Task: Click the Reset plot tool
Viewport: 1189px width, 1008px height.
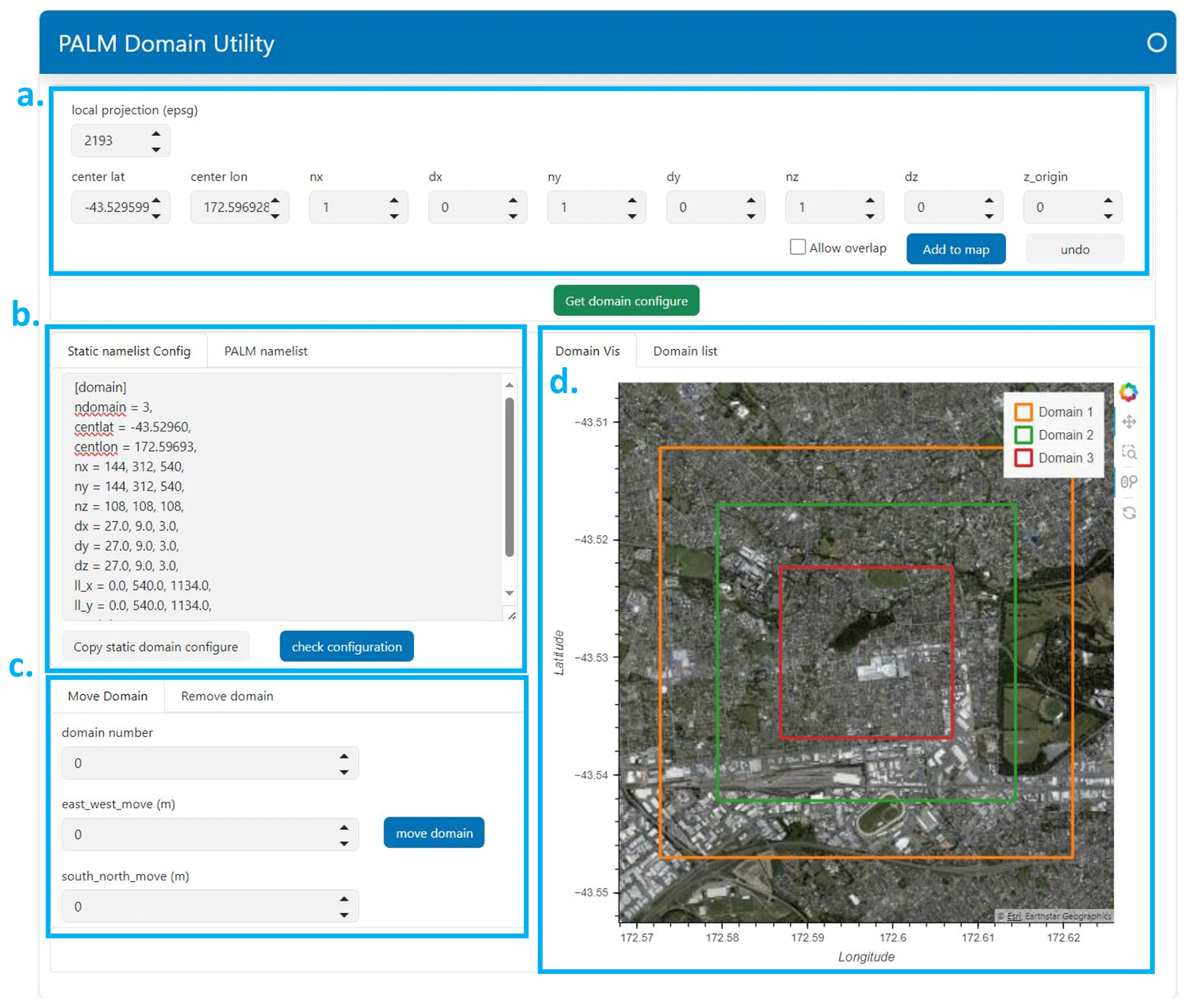Action: 1129,513
